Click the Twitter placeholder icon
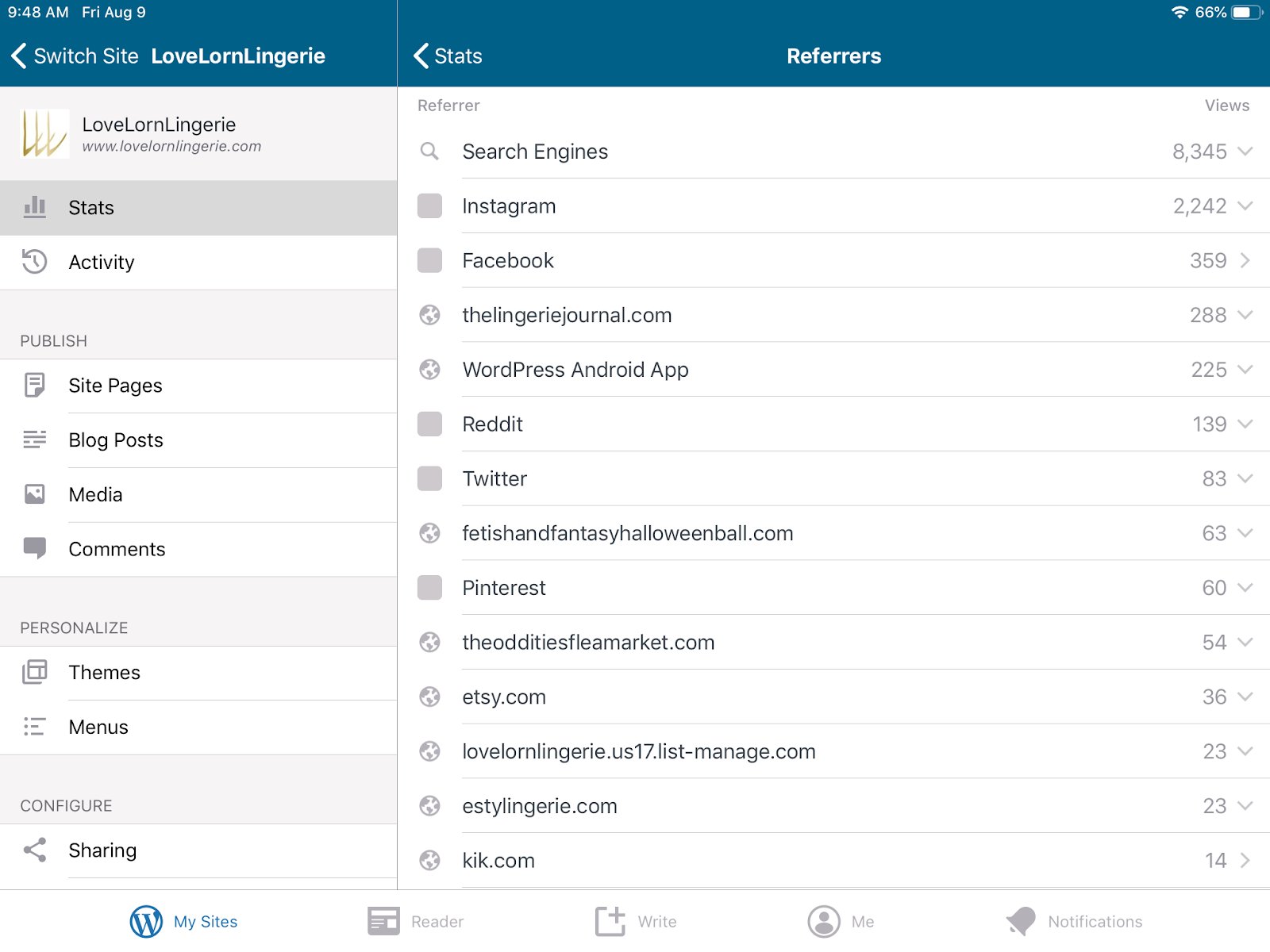 [429, 478]
